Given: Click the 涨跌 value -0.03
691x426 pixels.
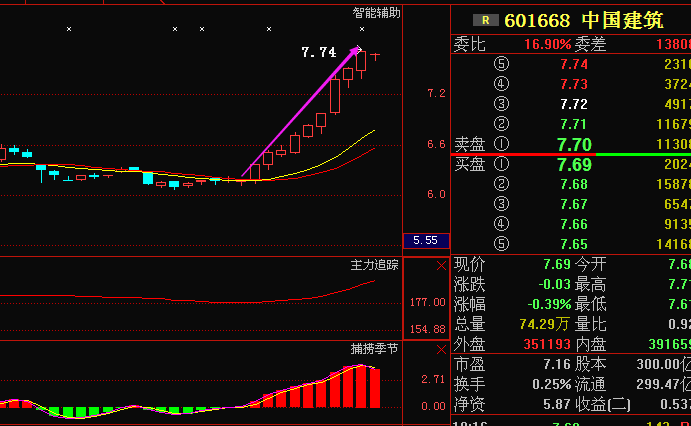Looking at the screenshot, I should [554, 284].
